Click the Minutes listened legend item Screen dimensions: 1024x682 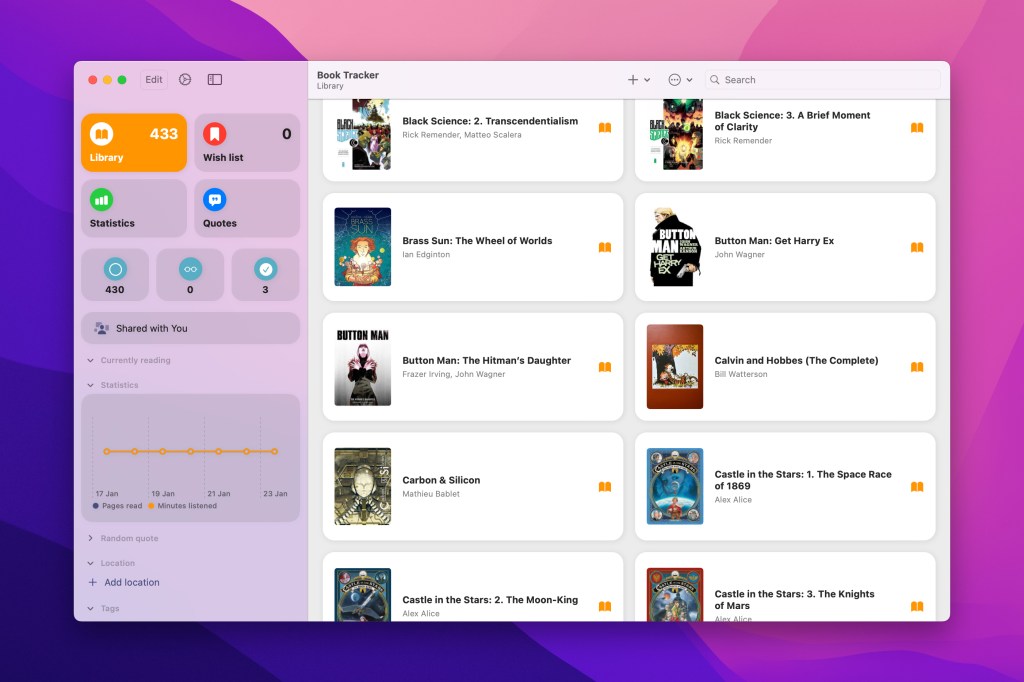coord(182,506)
